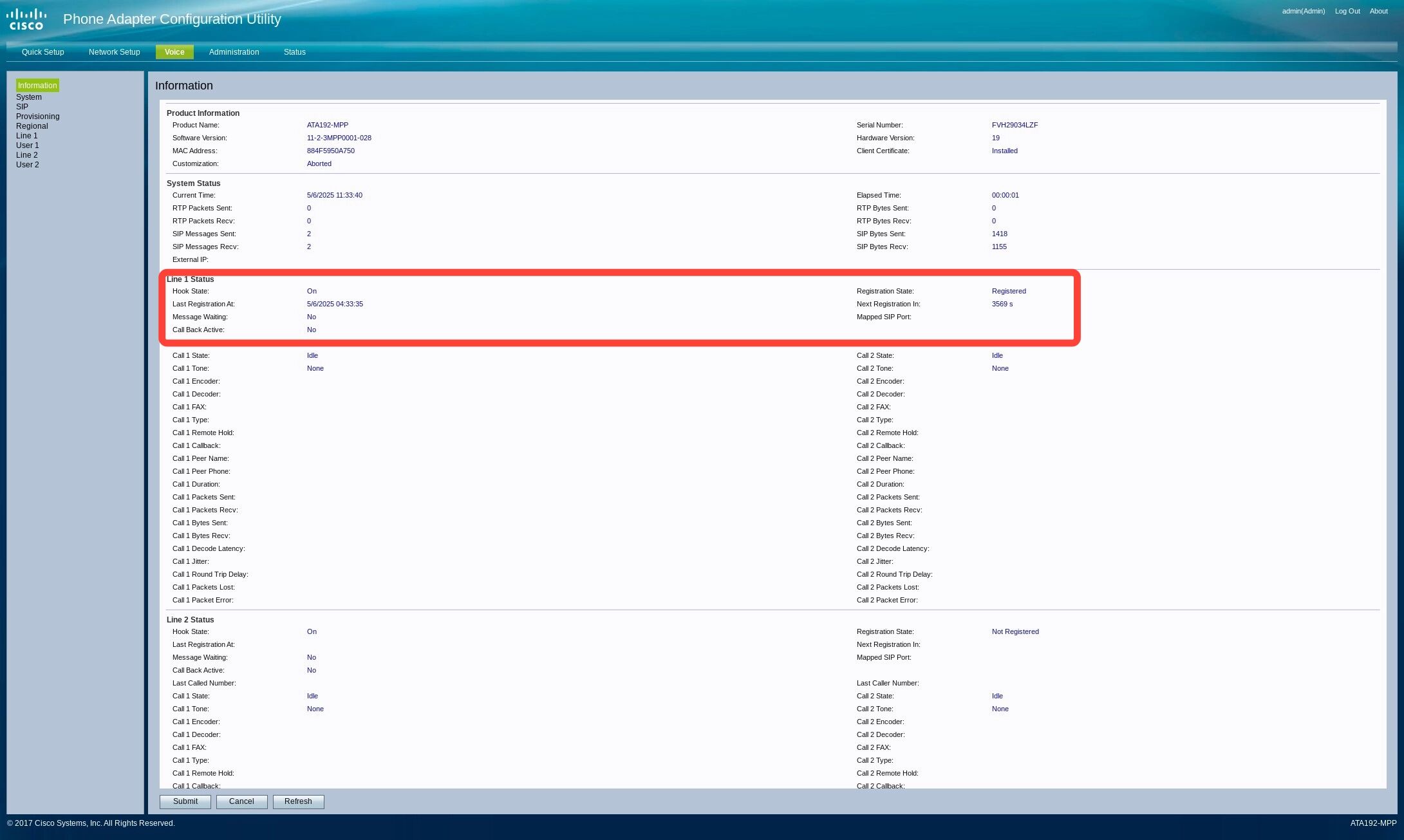Screen dimensions: 1404x840
Task: Click SIP Bytes Recv value 1155
Action: click(x=999, y=247)
